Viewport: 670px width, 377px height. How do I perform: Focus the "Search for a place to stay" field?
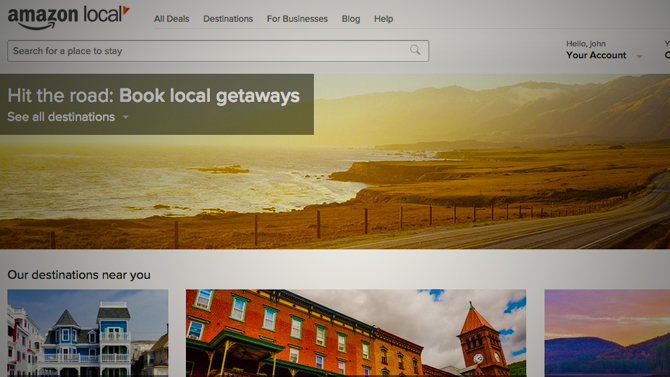218,51
